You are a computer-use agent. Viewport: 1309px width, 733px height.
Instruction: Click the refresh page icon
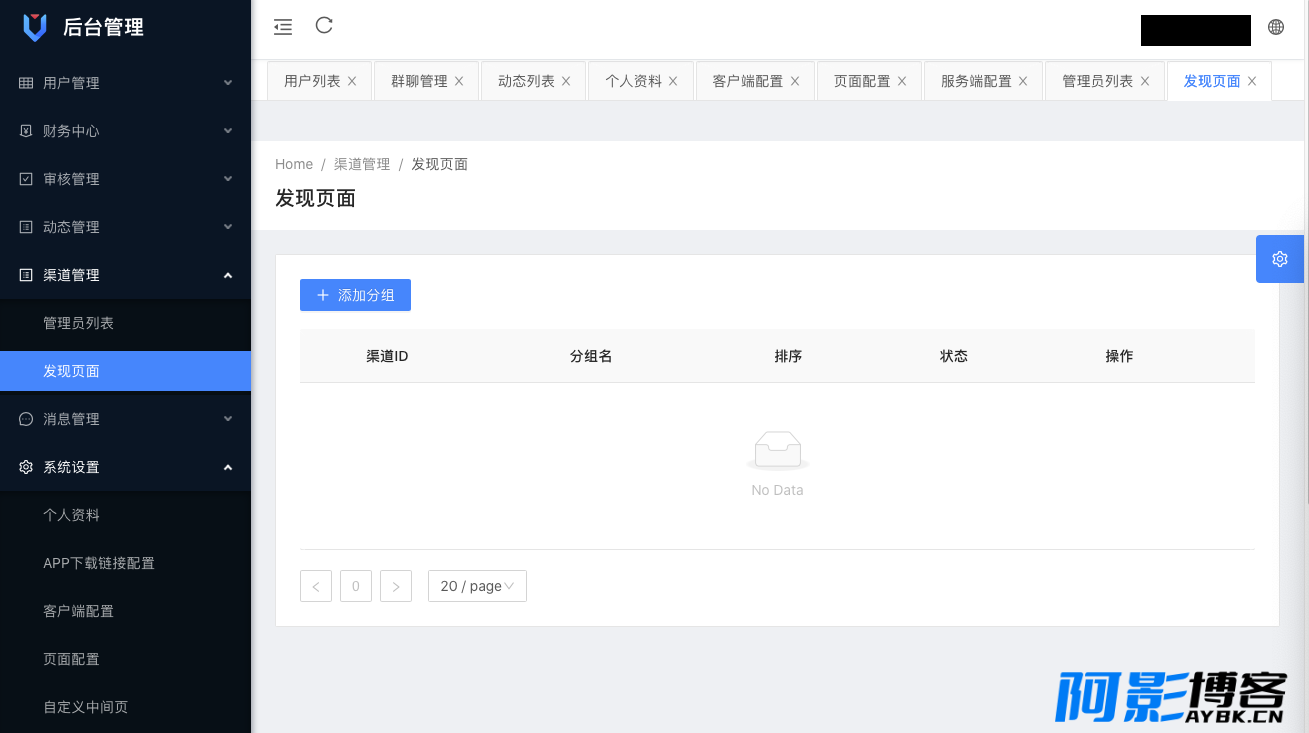324,26
